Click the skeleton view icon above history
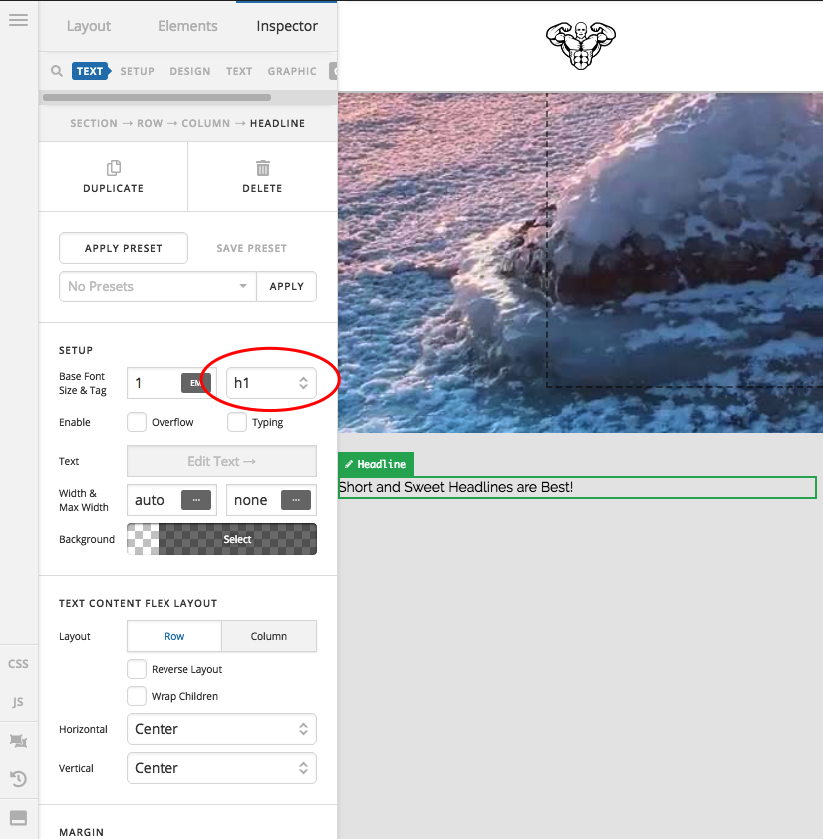 [x=18, y=741]
